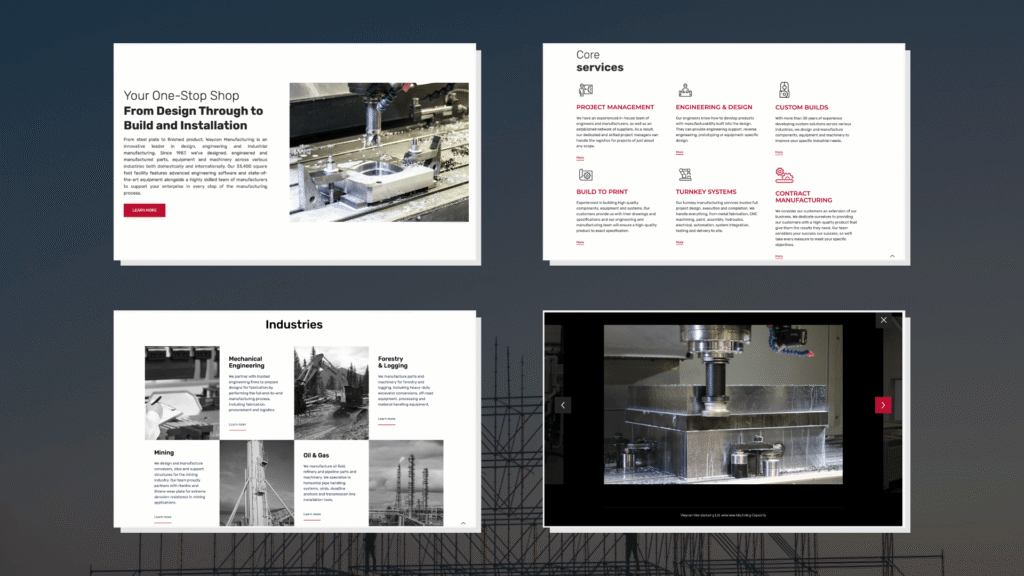Screen dimensions: 1024x576
Task: Select the Oil & Gas industry title
Action: 316,455
